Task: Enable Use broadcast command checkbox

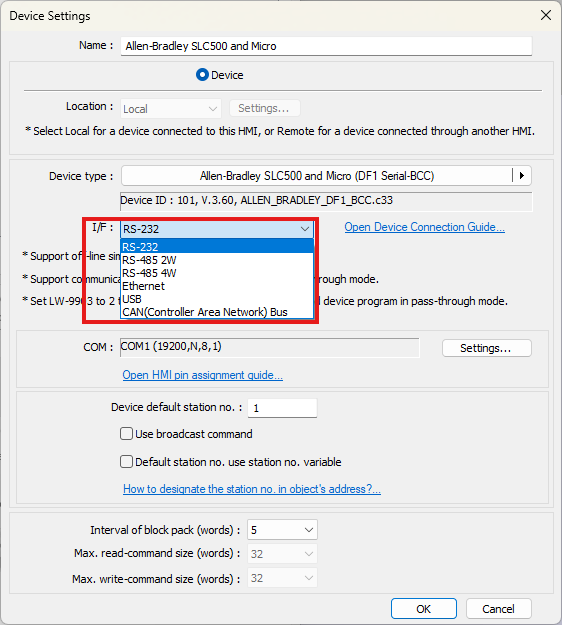Action: [126, 434]
